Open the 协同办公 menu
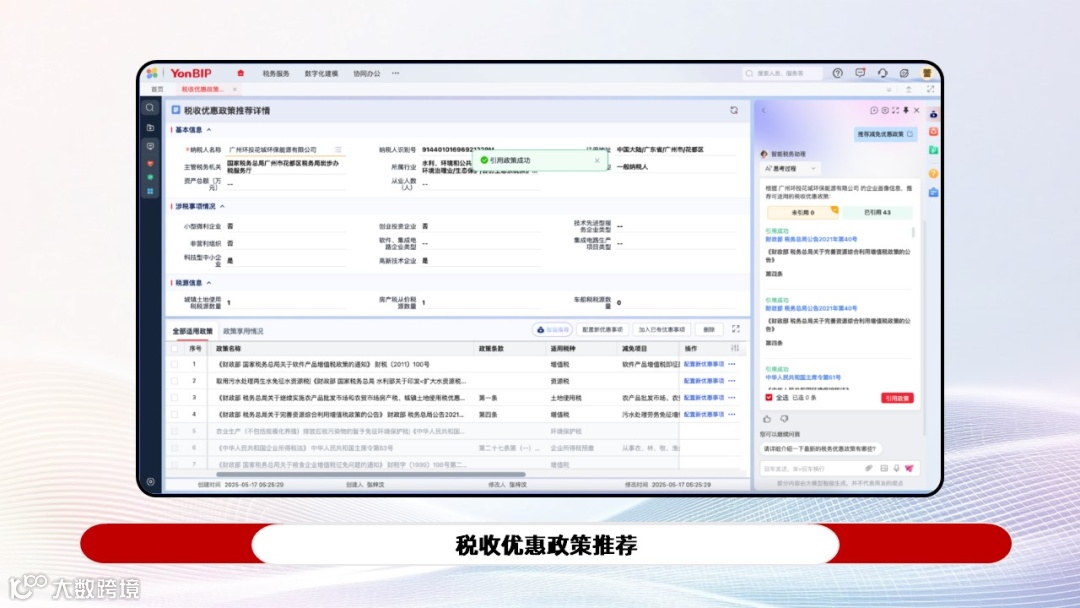Viewport: 1080px width, 608px height. [366, 74]
